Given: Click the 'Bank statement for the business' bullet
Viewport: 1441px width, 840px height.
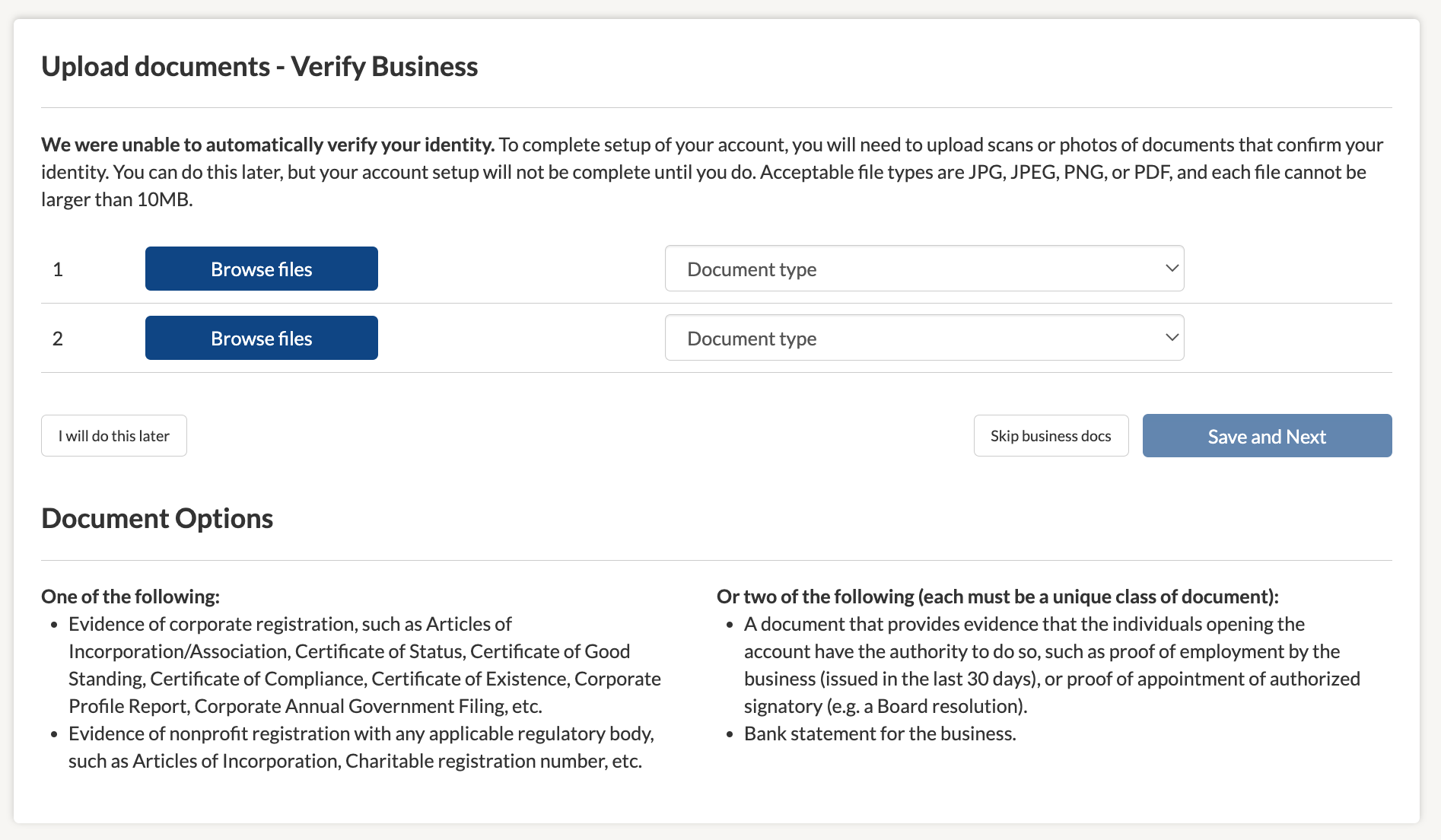Looking at the screenshot, I should (880, 733).
